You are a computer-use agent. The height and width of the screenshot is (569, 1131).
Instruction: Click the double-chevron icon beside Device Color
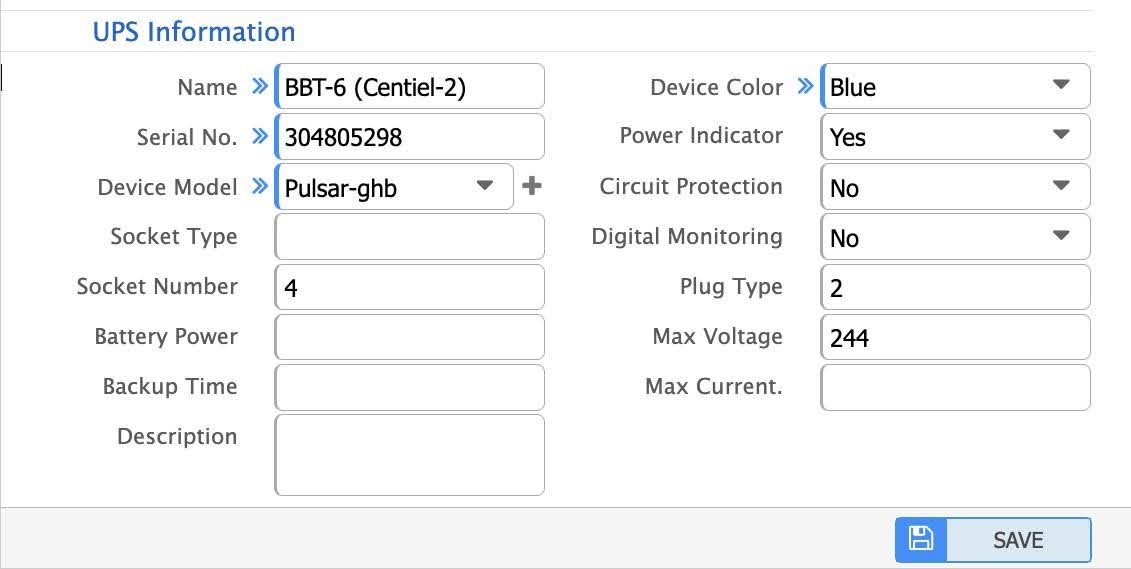coord(805,87)
